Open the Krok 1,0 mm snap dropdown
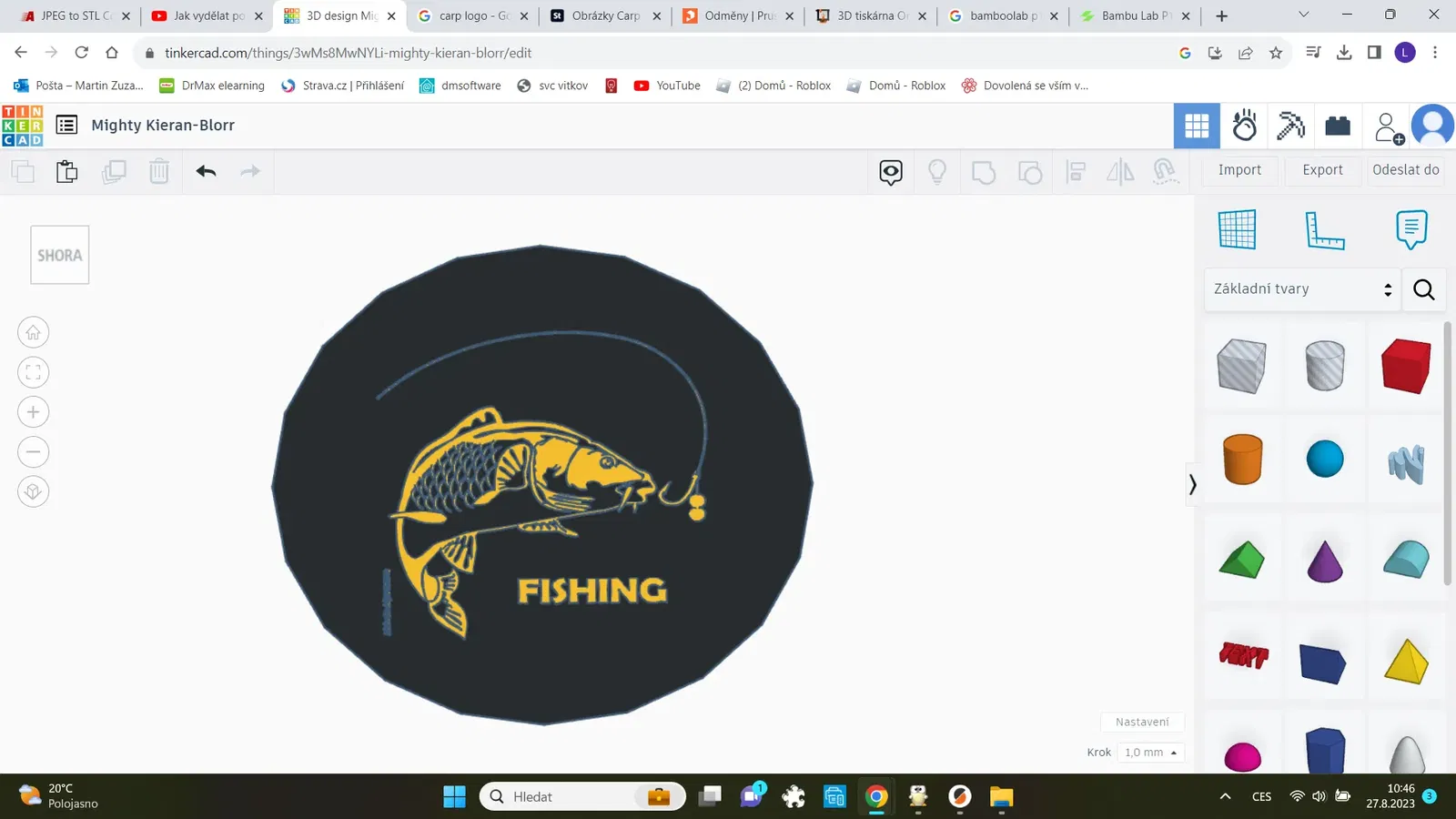1456x819 pixels. pos(1151,753)
